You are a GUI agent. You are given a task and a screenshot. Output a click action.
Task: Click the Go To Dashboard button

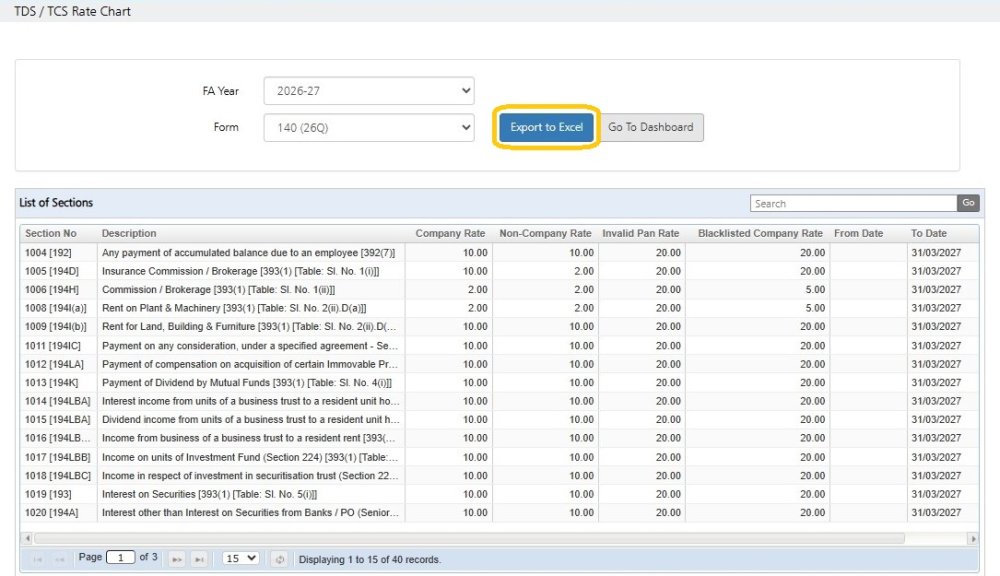[x=651, y=127]
